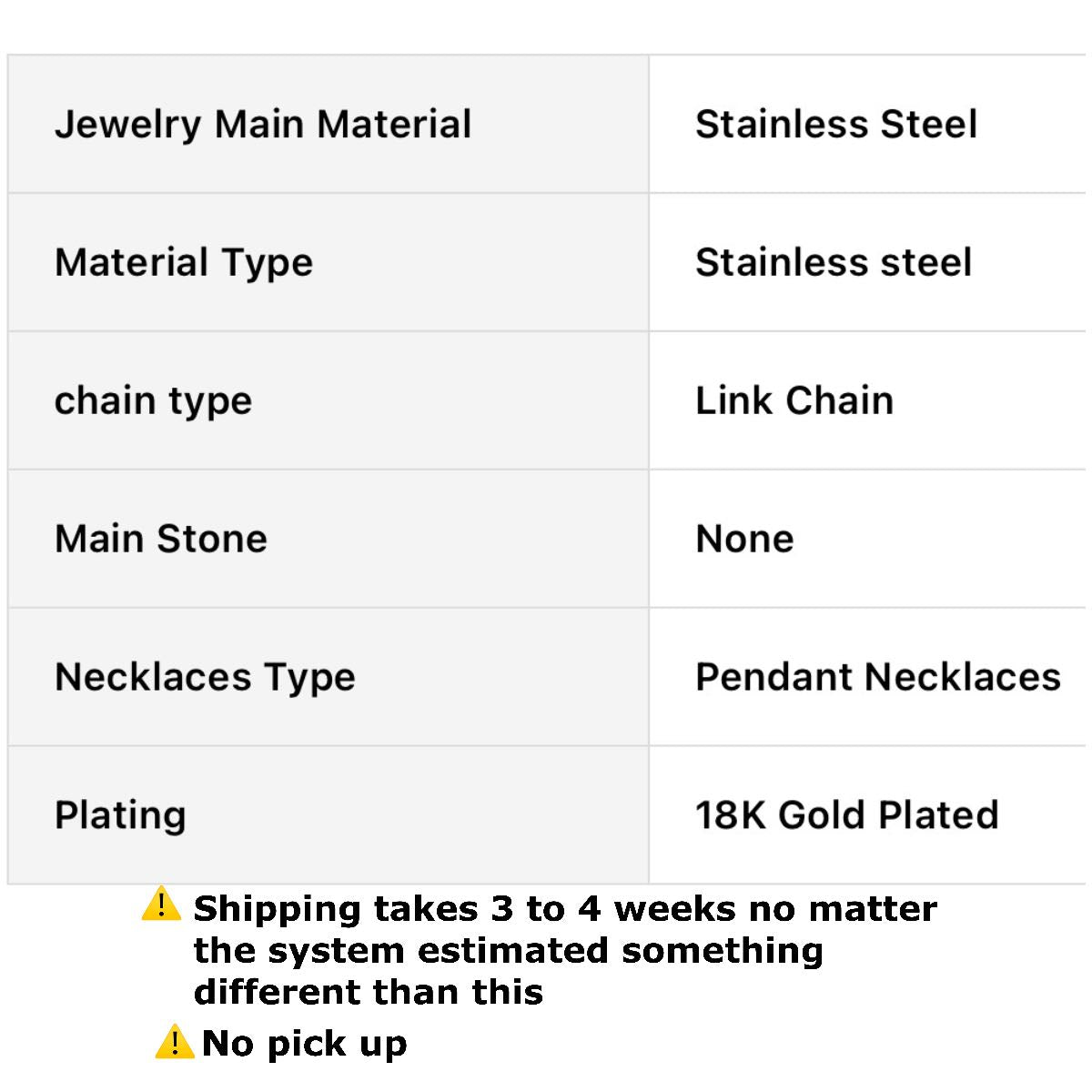Screen dimensions: 1092x1092
Task: Click the 18K text in the Plating value
Action: tap(731, 815)
